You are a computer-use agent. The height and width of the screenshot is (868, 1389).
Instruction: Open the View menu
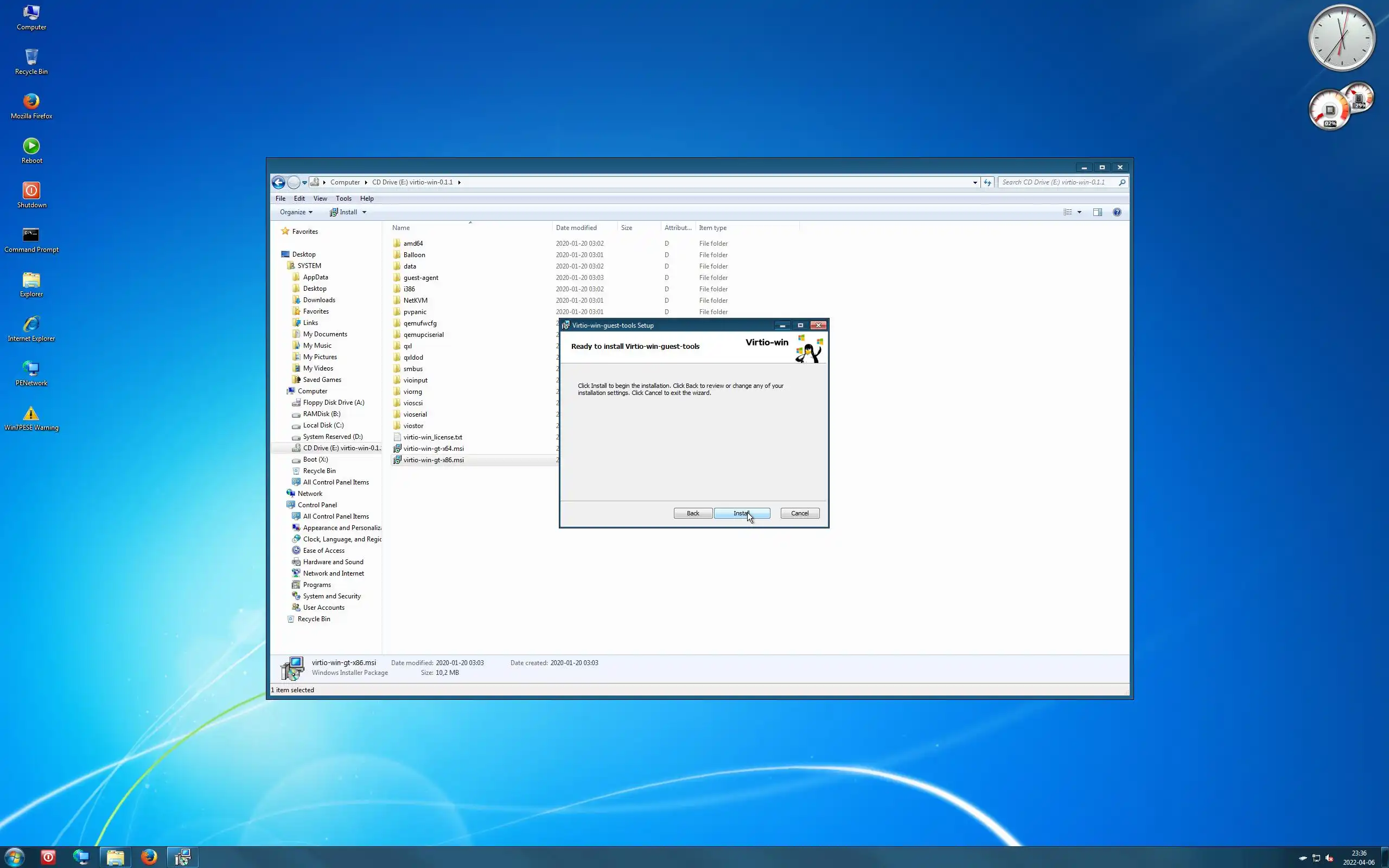[x=320, y=199]
